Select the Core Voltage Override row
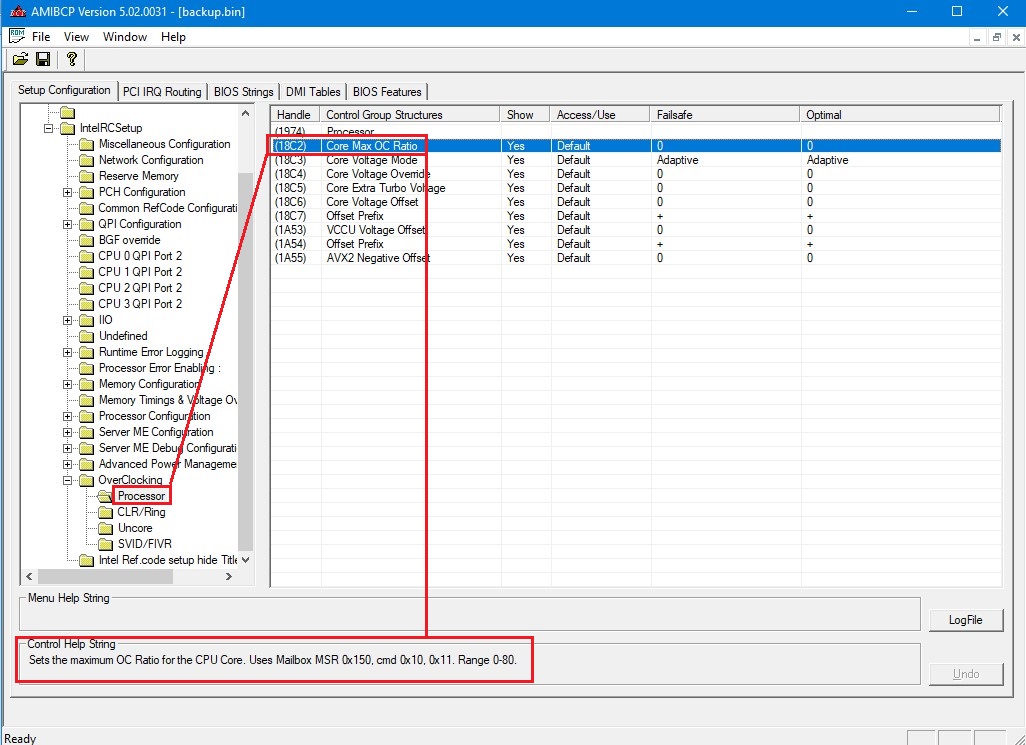This screenshot has width=1026, height=745. [636, 174]
